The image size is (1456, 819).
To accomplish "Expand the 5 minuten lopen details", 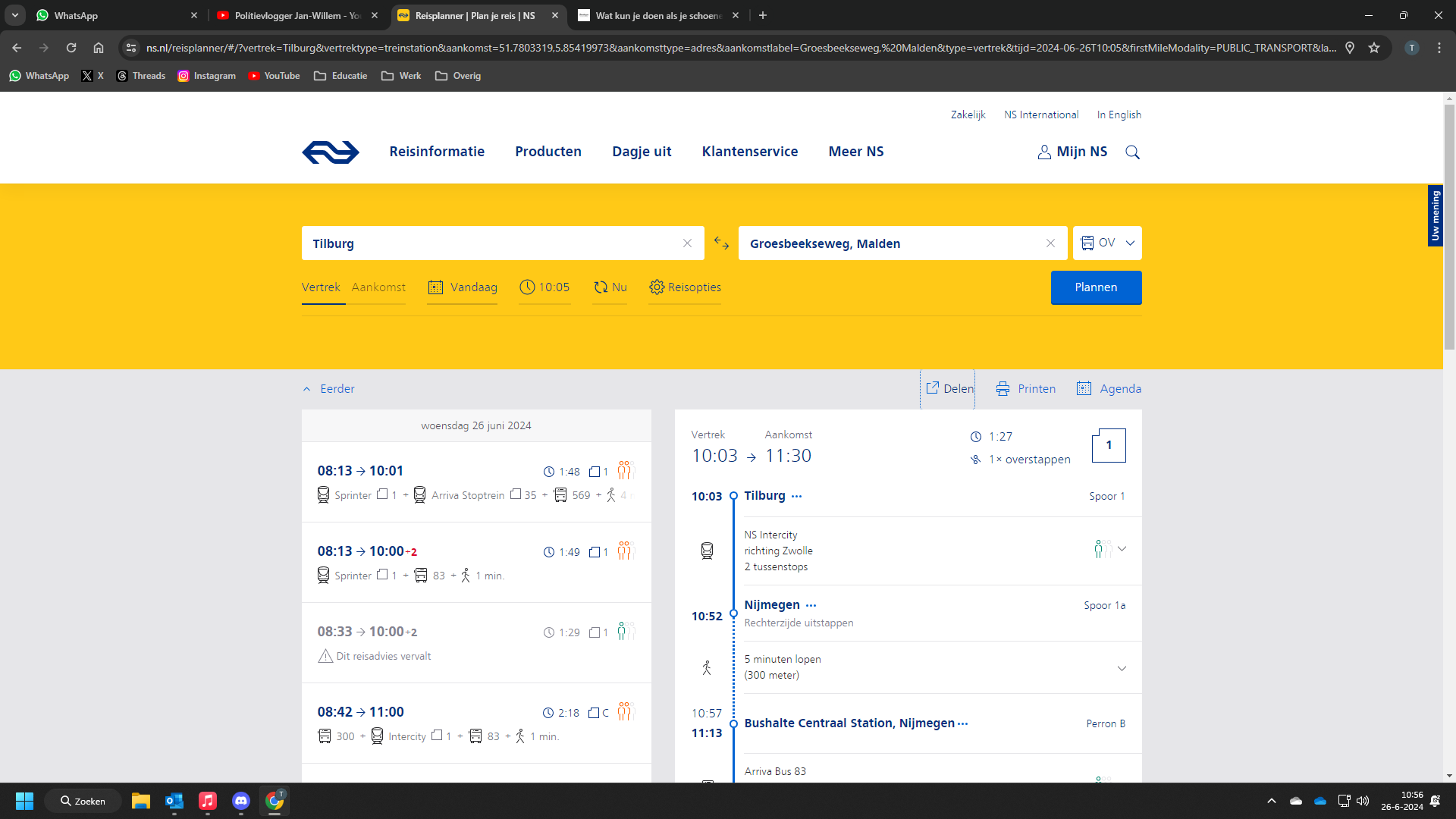I will 1122,668.
